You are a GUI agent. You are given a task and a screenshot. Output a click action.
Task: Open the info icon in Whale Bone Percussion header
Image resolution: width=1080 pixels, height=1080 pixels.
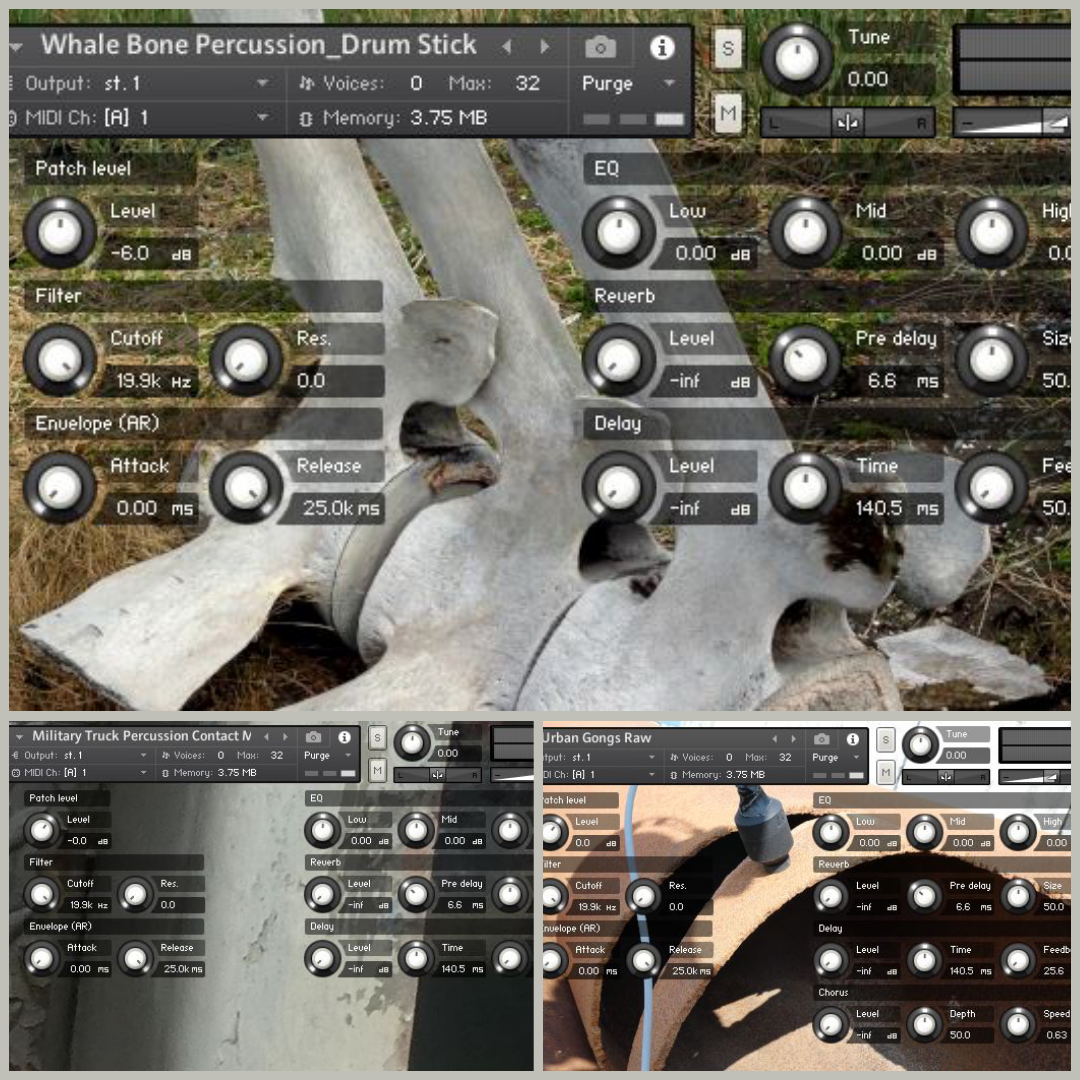pyautogui.click(x=662, y=47)
